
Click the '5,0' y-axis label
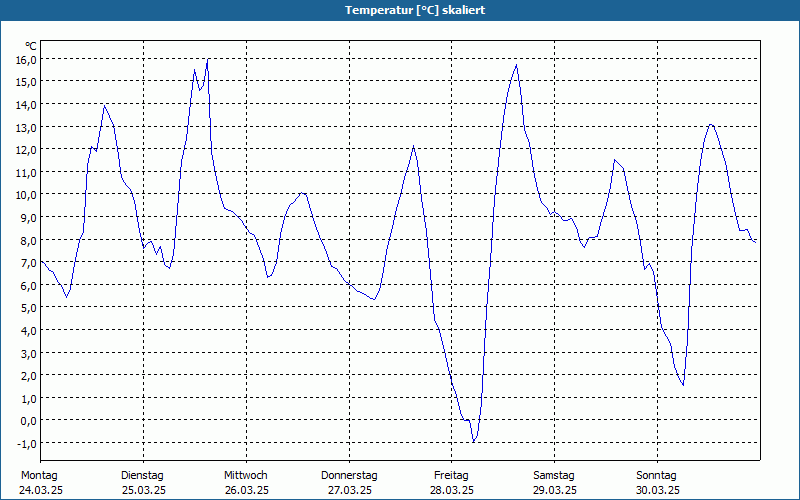(29, 308)
